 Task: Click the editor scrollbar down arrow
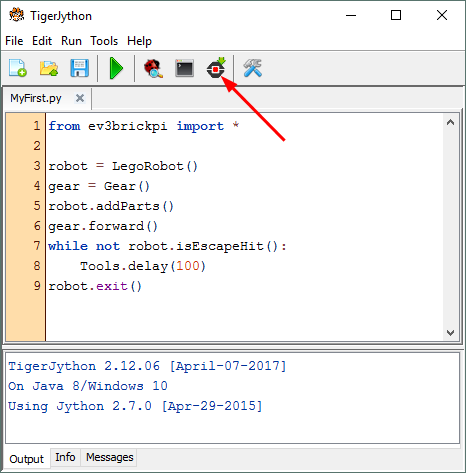click(x=450, y=332)
